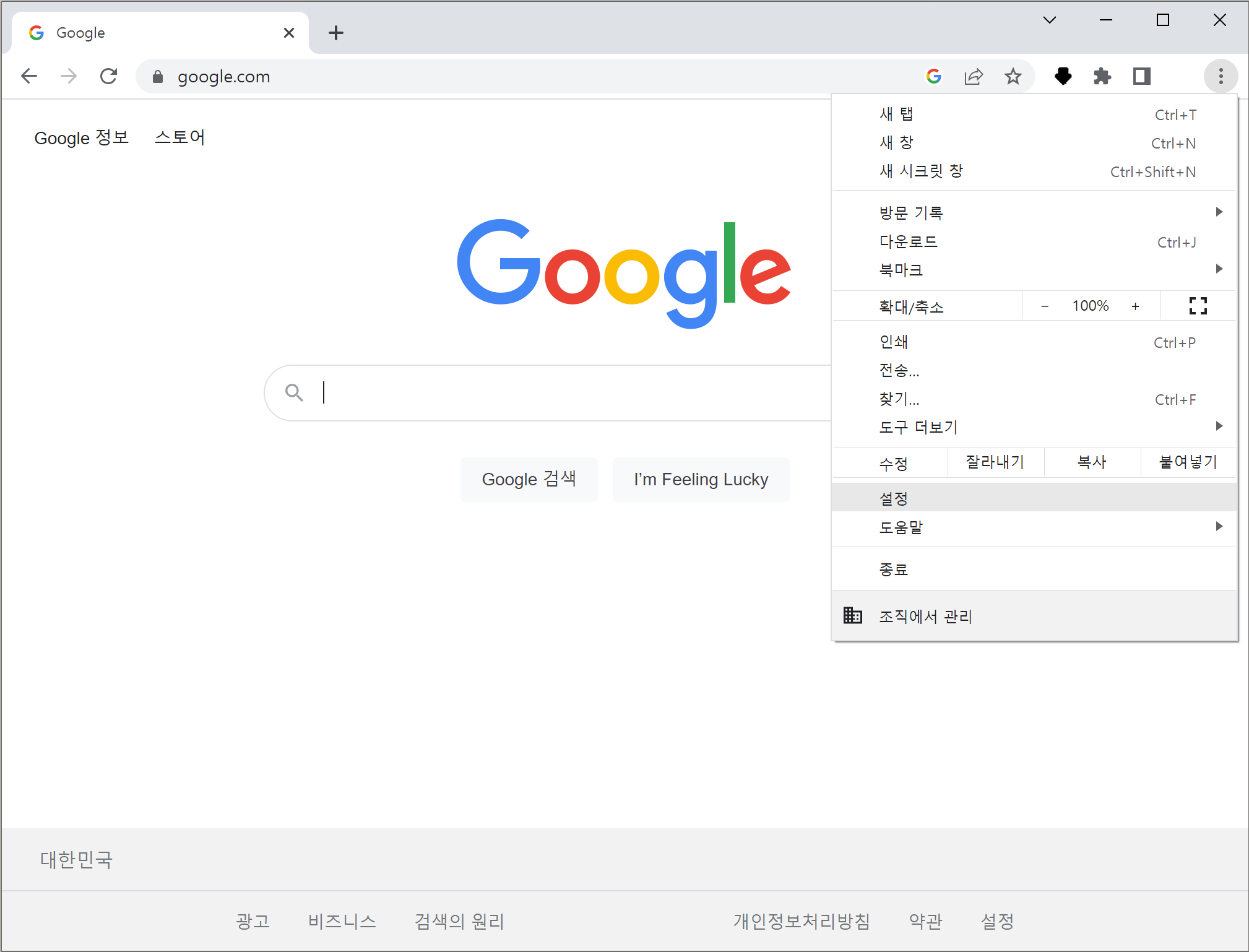This screenshot has width=1249, height=952.
Task: Open 설정 in the Chrome menu
Action: tap(1034, 498)
